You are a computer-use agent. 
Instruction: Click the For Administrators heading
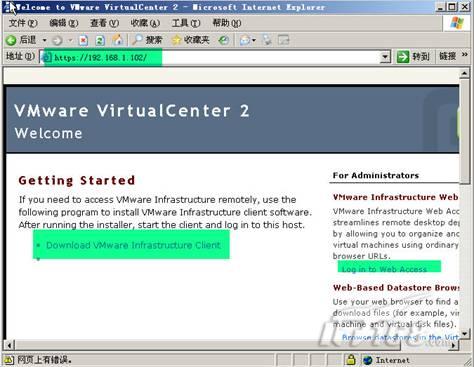pos(376,175)
